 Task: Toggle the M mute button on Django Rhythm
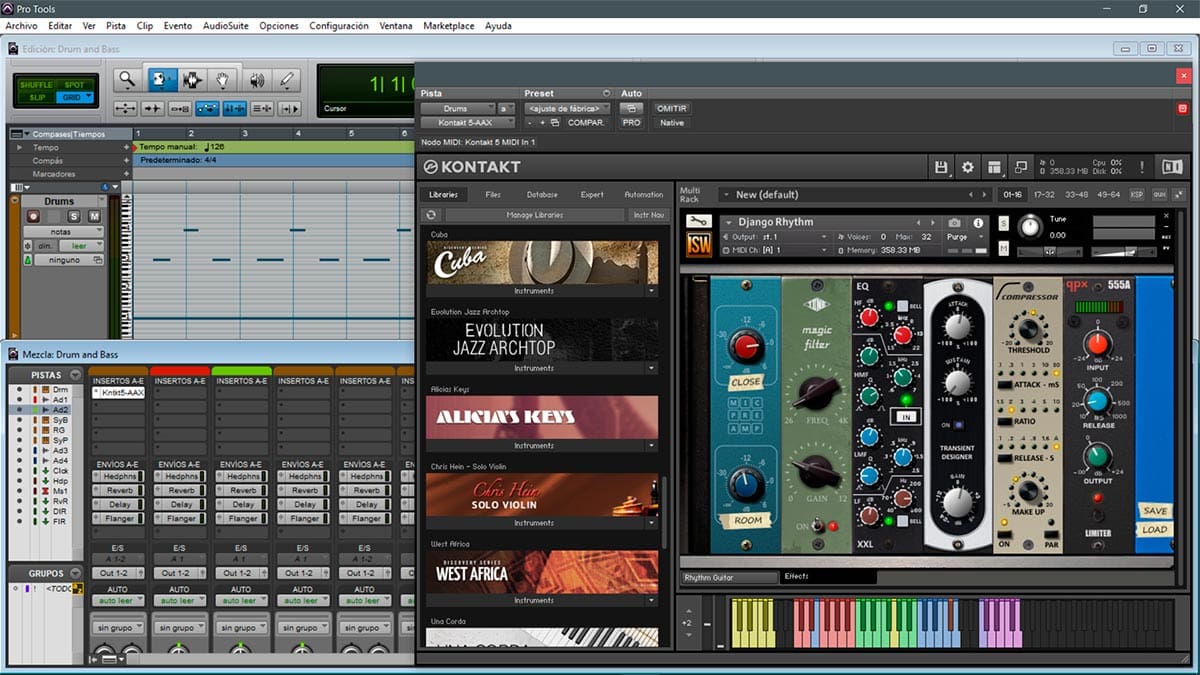pyautogui.click(x=1003, y=246)
